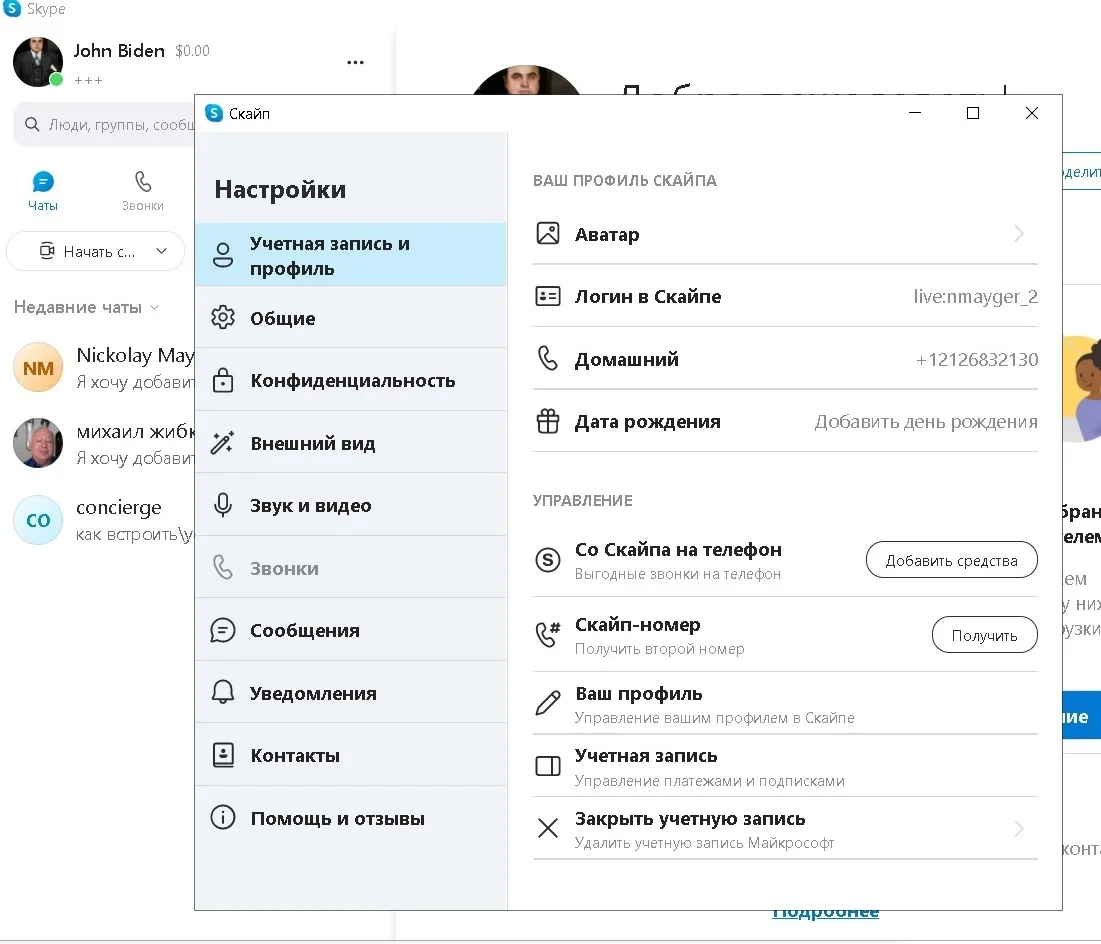Viewport: 1101px width, 944px height.
Task: Click the gear icon next to Общие
Action: point(223,317)
